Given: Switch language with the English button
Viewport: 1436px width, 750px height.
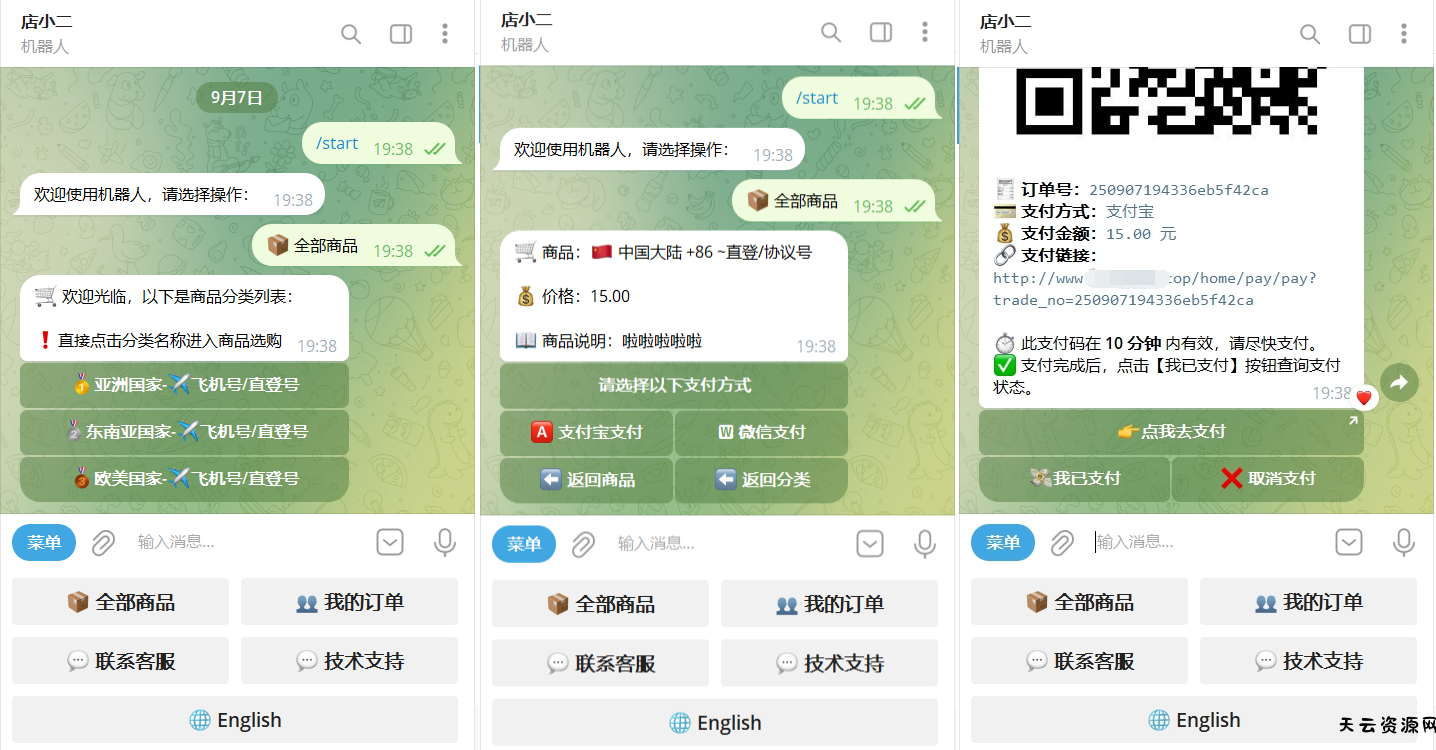Looking at the screenshot, I should point(234,720).
